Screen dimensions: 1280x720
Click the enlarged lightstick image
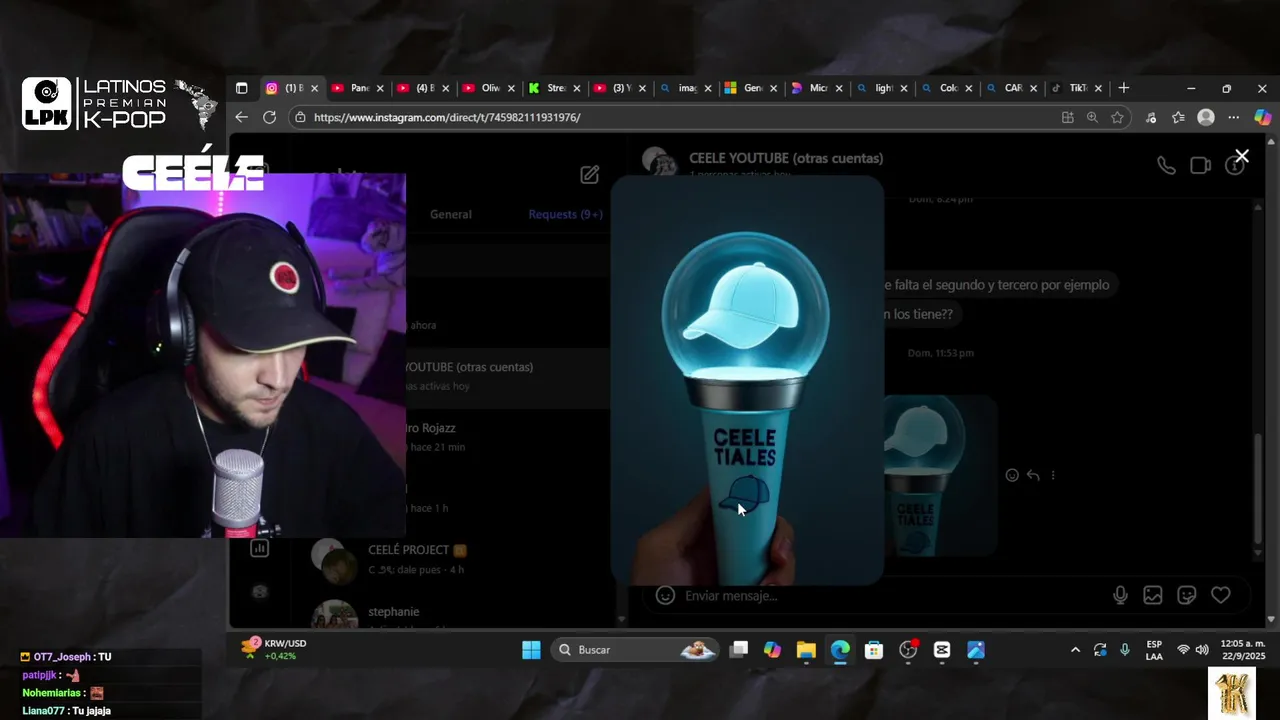(x=748, y=380)
